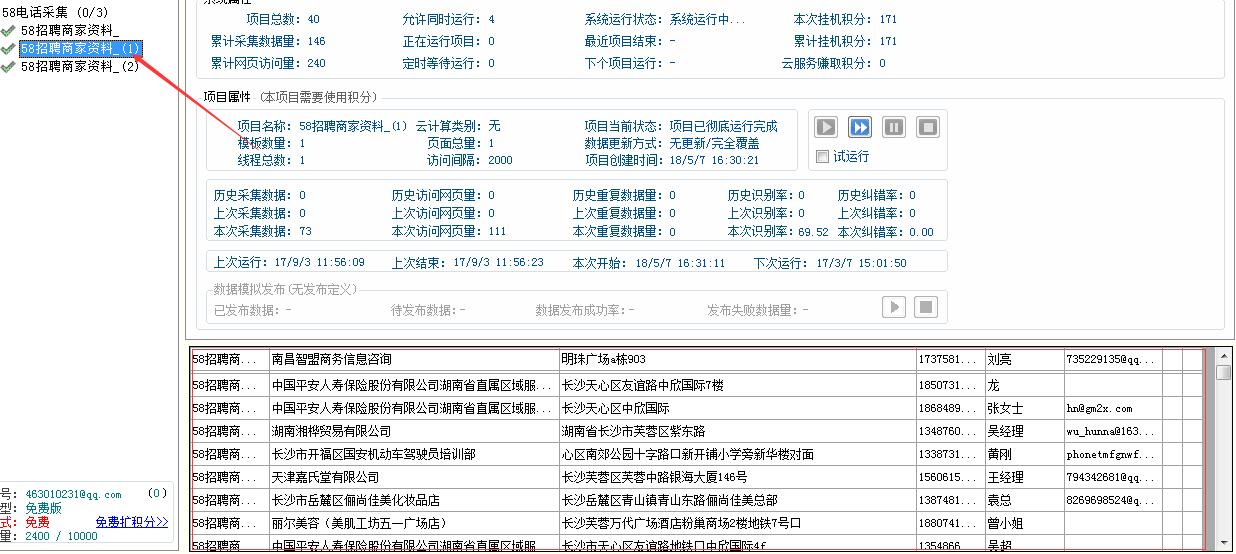Screen dimensions: 1236x554
Task: Select the contact cell 黄刚
Action: click(x=1024, y=454)
